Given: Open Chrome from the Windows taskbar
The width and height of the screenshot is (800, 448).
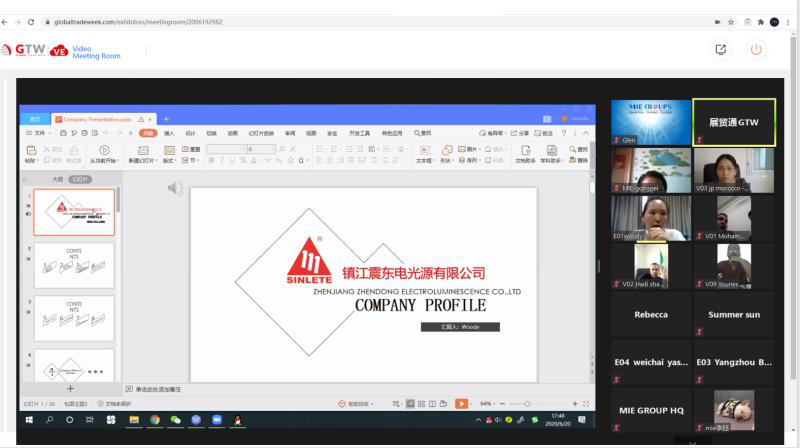Looking at the screenshot, I should [155, 420].
